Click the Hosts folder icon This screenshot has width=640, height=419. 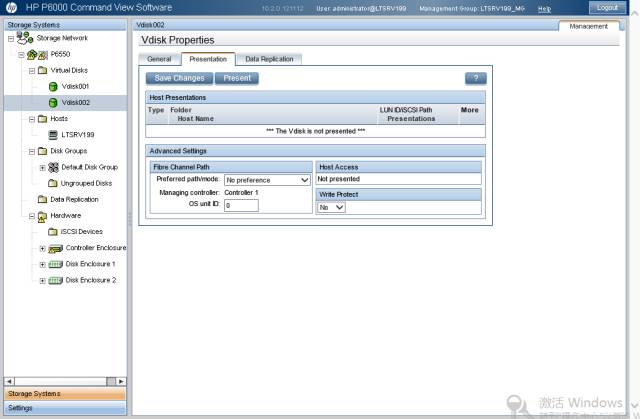point(42,119)
